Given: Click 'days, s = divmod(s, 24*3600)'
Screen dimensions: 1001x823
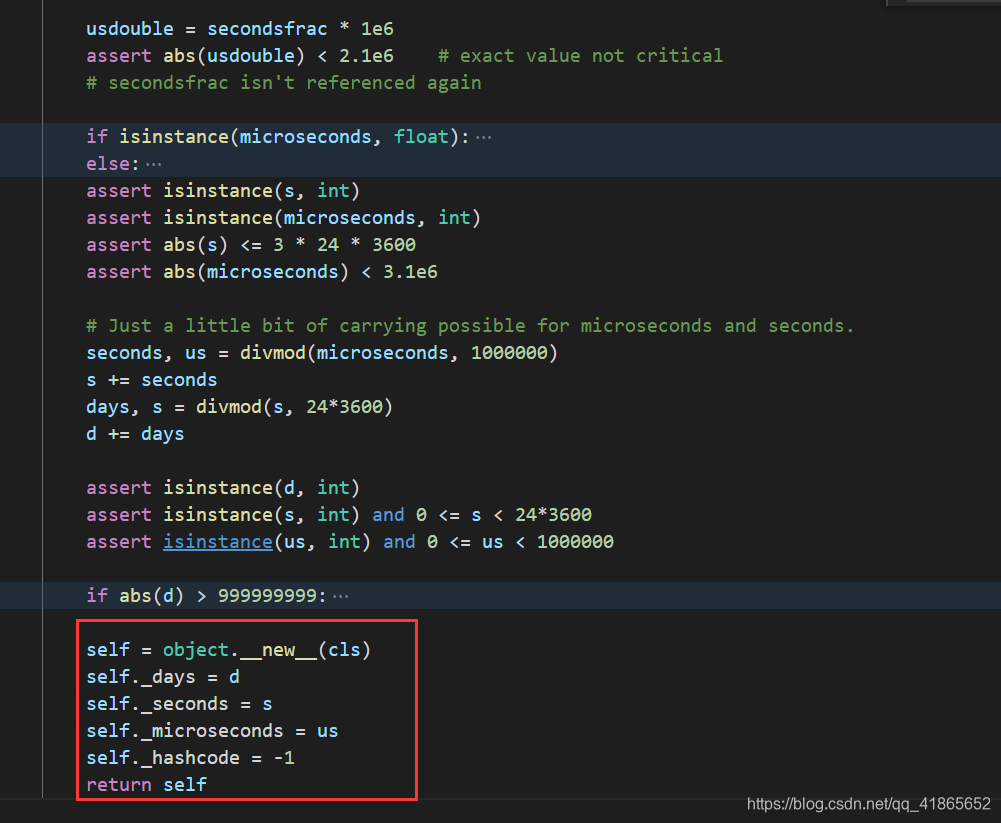Looking at the screenshot, I should coord(239,407).
